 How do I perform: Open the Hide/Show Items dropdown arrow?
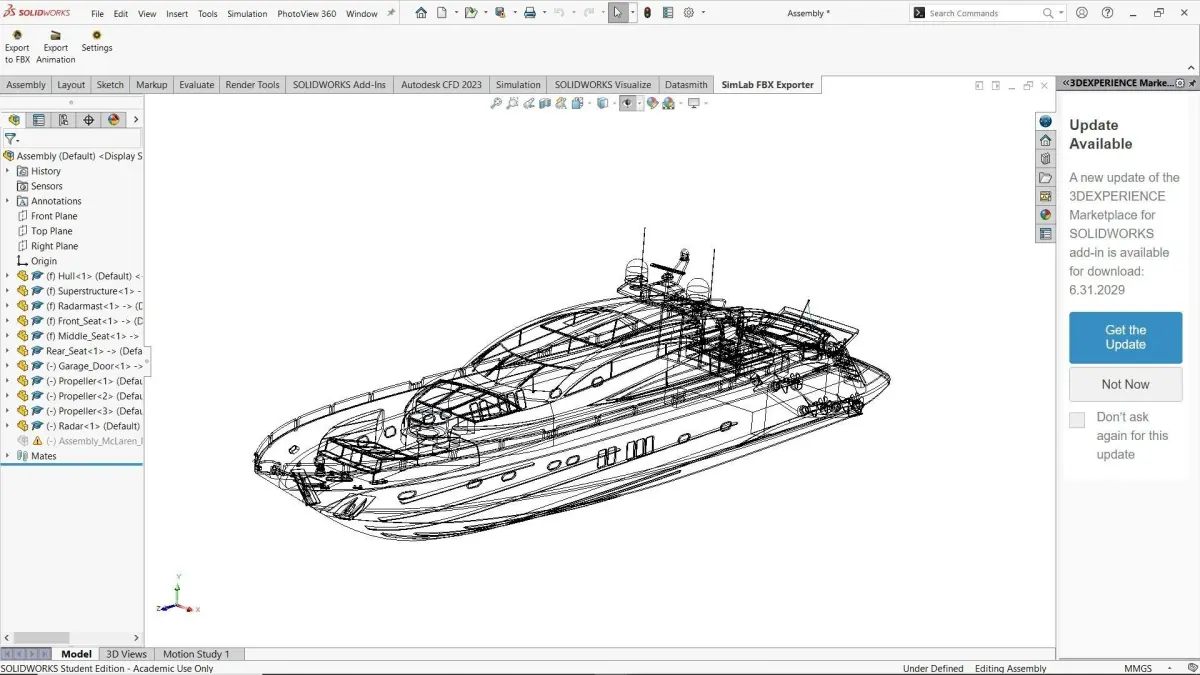point(638,103)
